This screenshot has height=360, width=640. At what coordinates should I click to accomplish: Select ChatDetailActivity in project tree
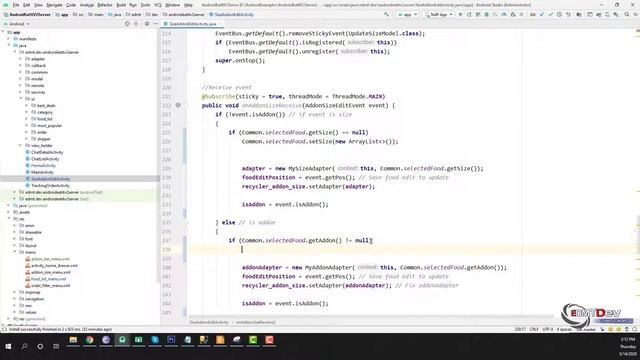[x=47, y=152]
